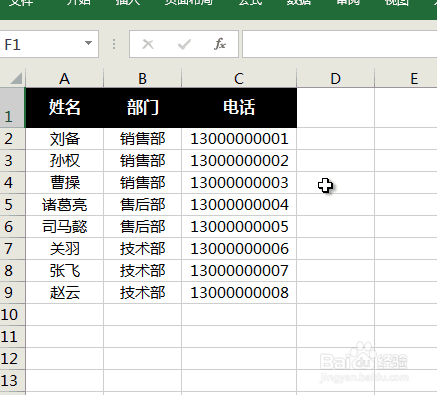Select phone number 13000000005
Viewport: 437px width, 395px height.
coord(239,227)
